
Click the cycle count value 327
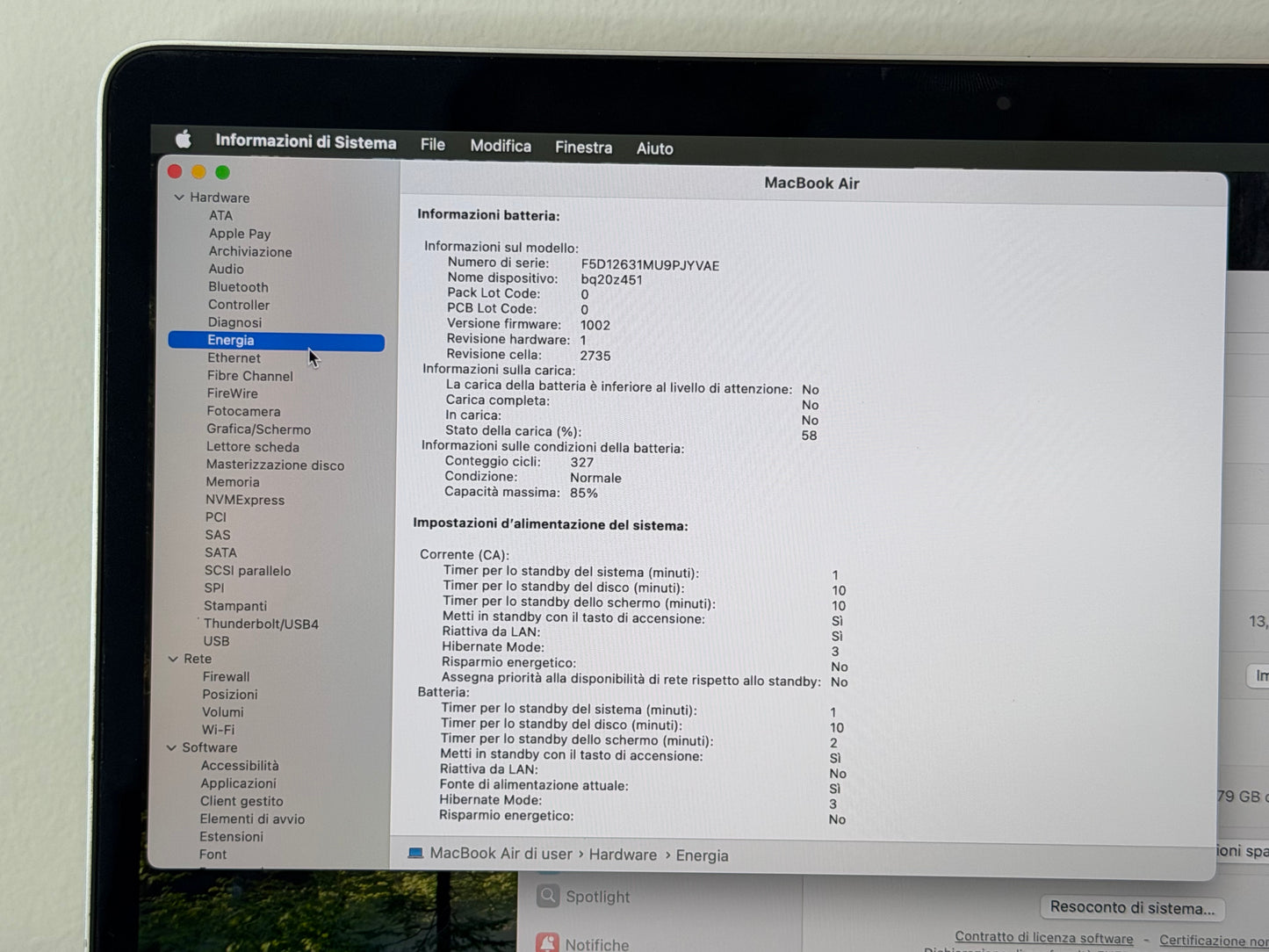point(581,462)
